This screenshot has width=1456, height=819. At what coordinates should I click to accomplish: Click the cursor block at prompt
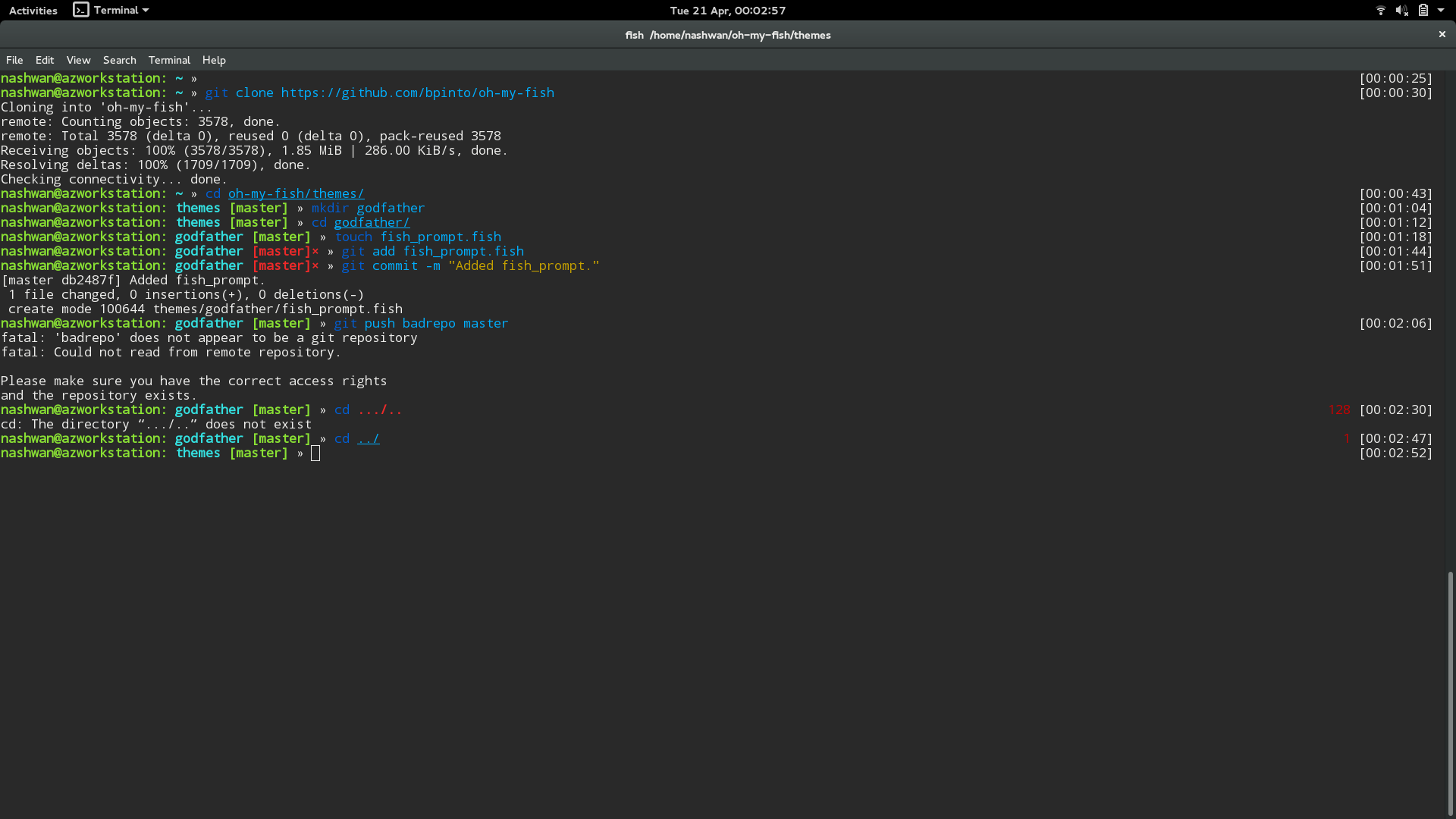(315, 453)
